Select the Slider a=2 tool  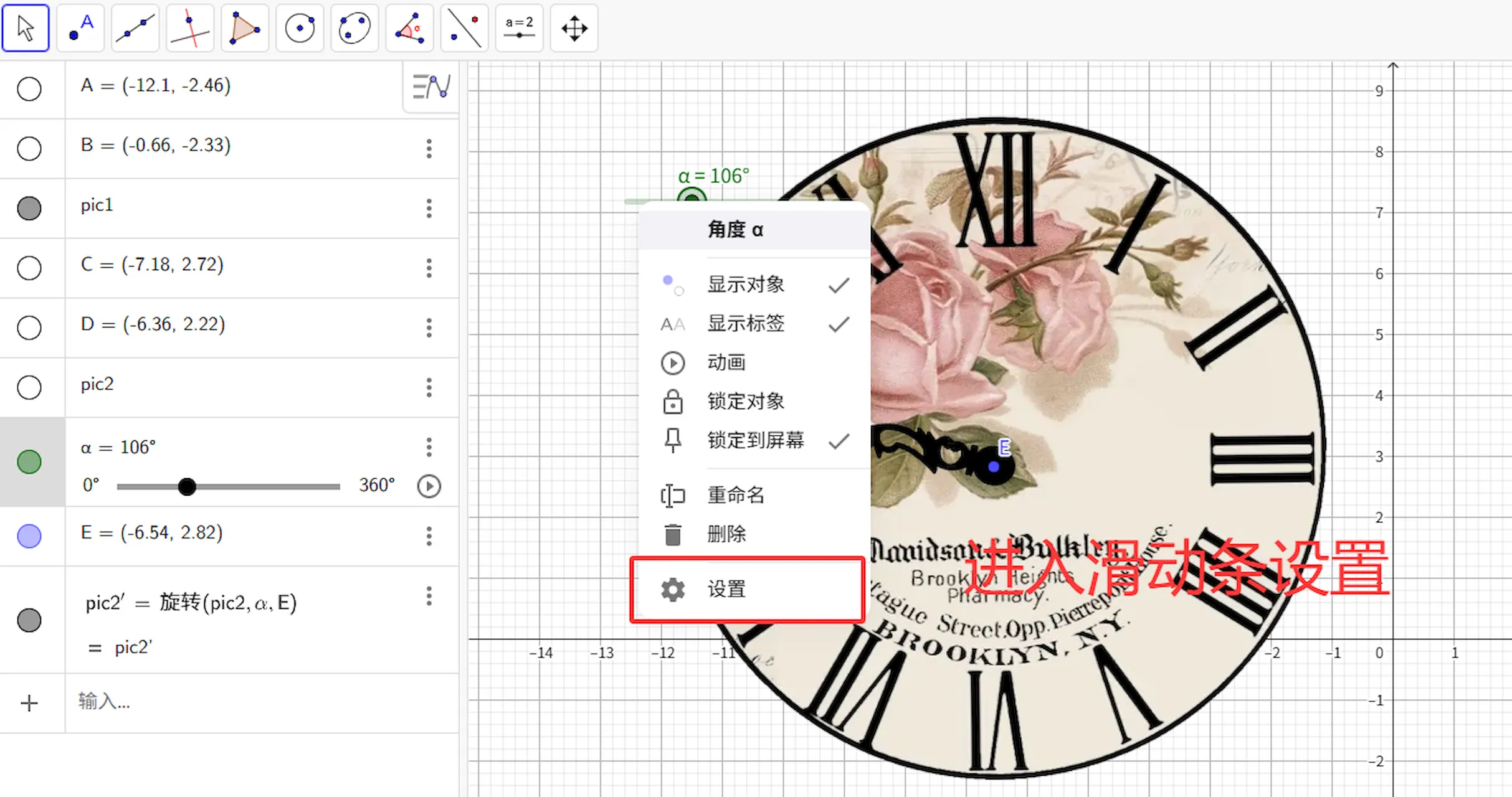(519, 29)
